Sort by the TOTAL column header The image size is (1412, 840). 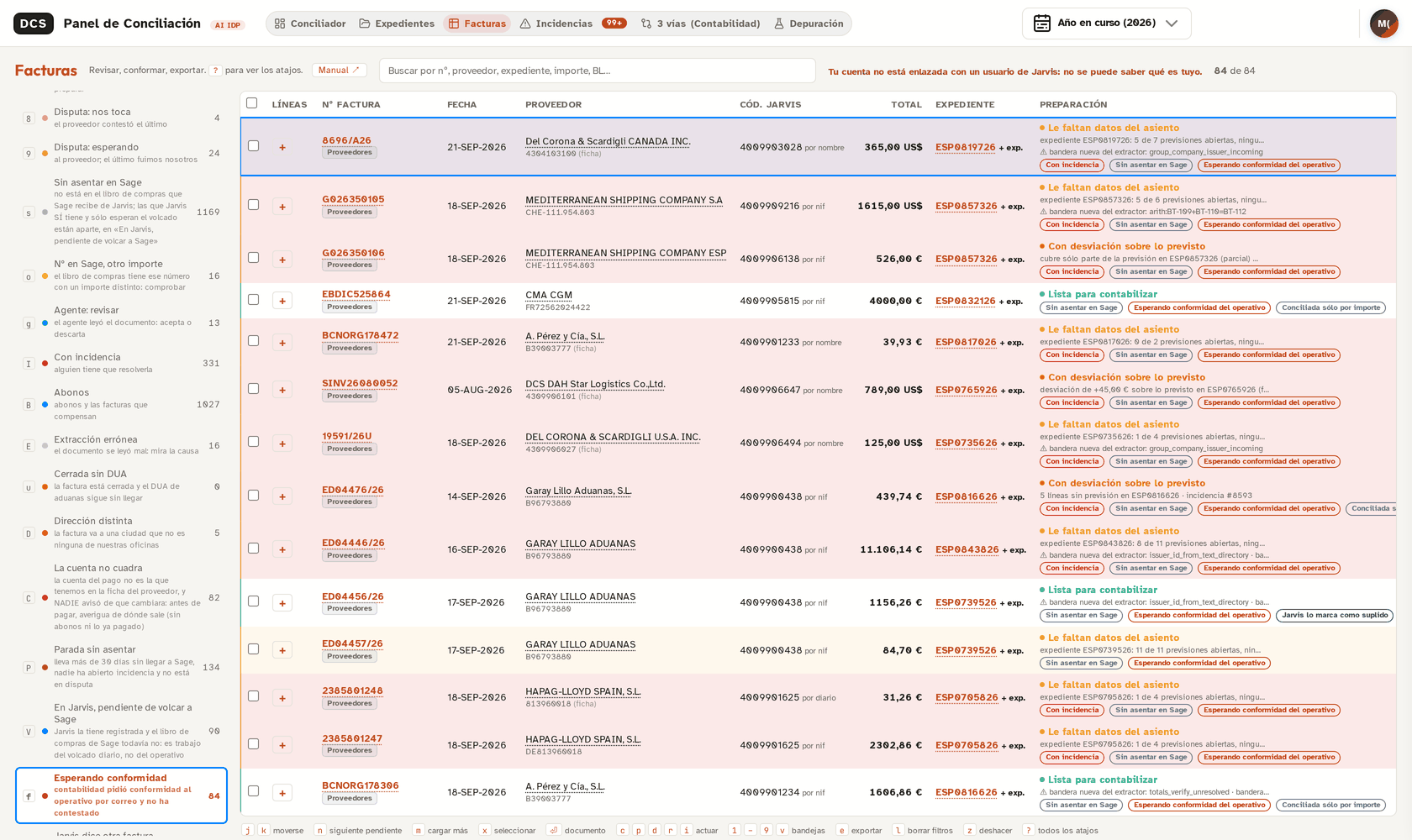click(x=906, y=104)
